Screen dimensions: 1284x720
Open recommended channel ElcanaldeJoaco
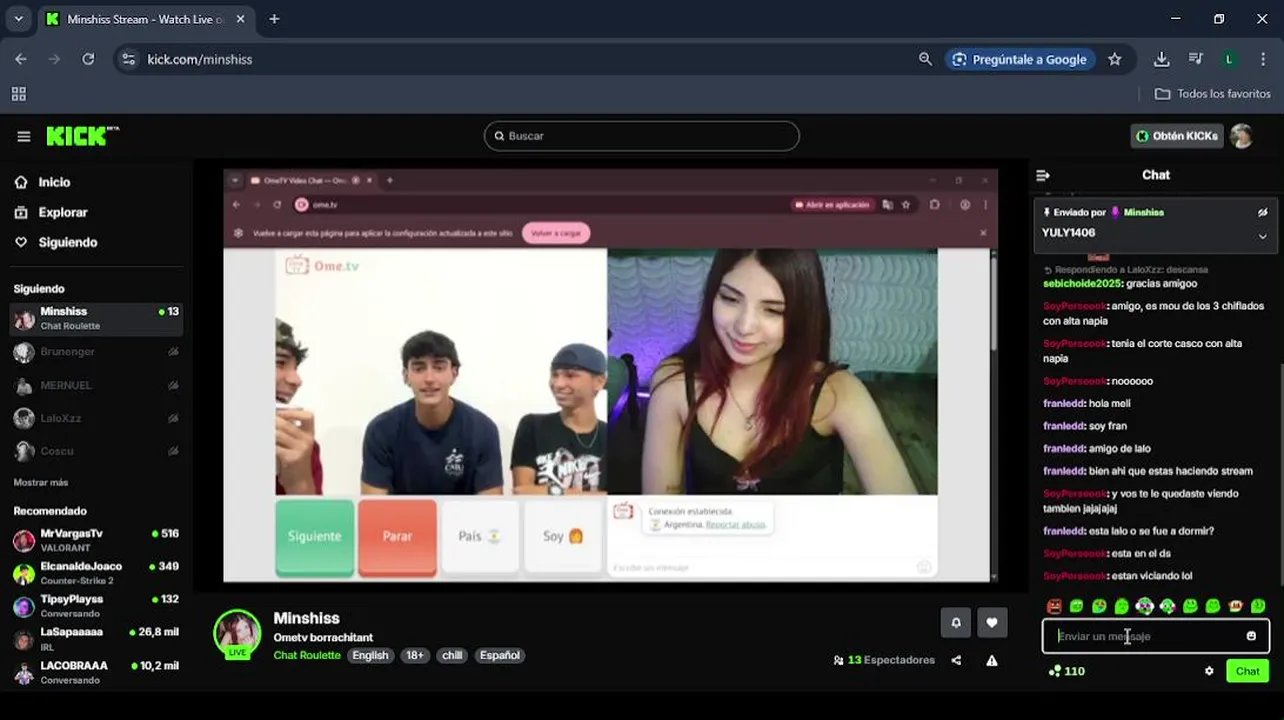96,573
